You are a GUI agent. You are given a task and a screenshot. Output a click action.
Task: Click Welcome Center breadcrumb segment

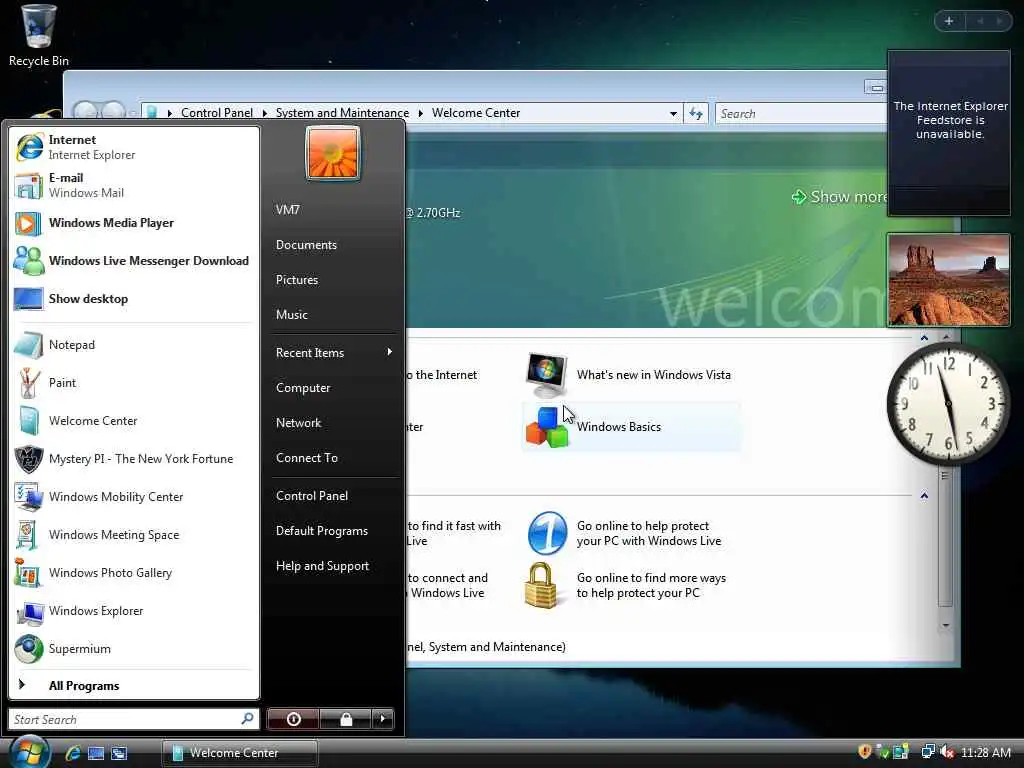tap(476, 113)
